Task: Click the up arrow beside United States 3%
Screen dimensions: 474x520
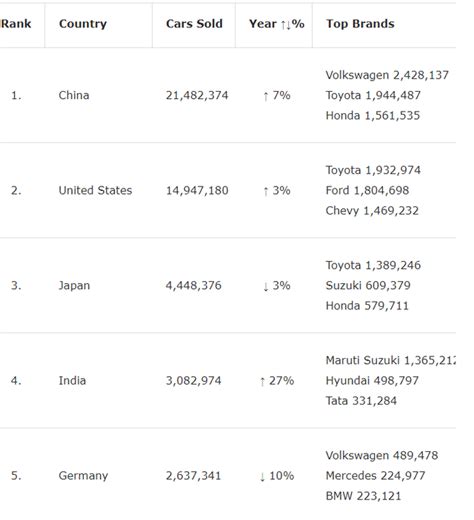Action: point(266,191)
